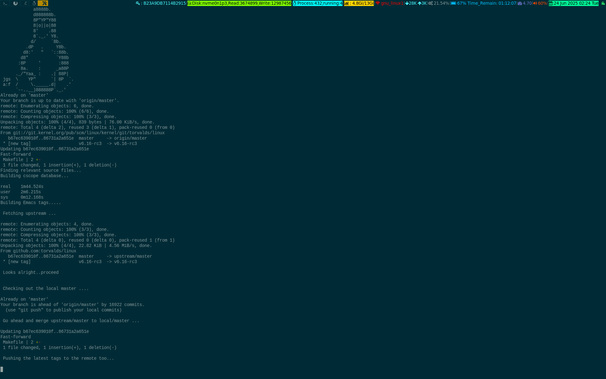
Task: Switch to the first terminal workspace icon
Action: [x=5, y=3]
